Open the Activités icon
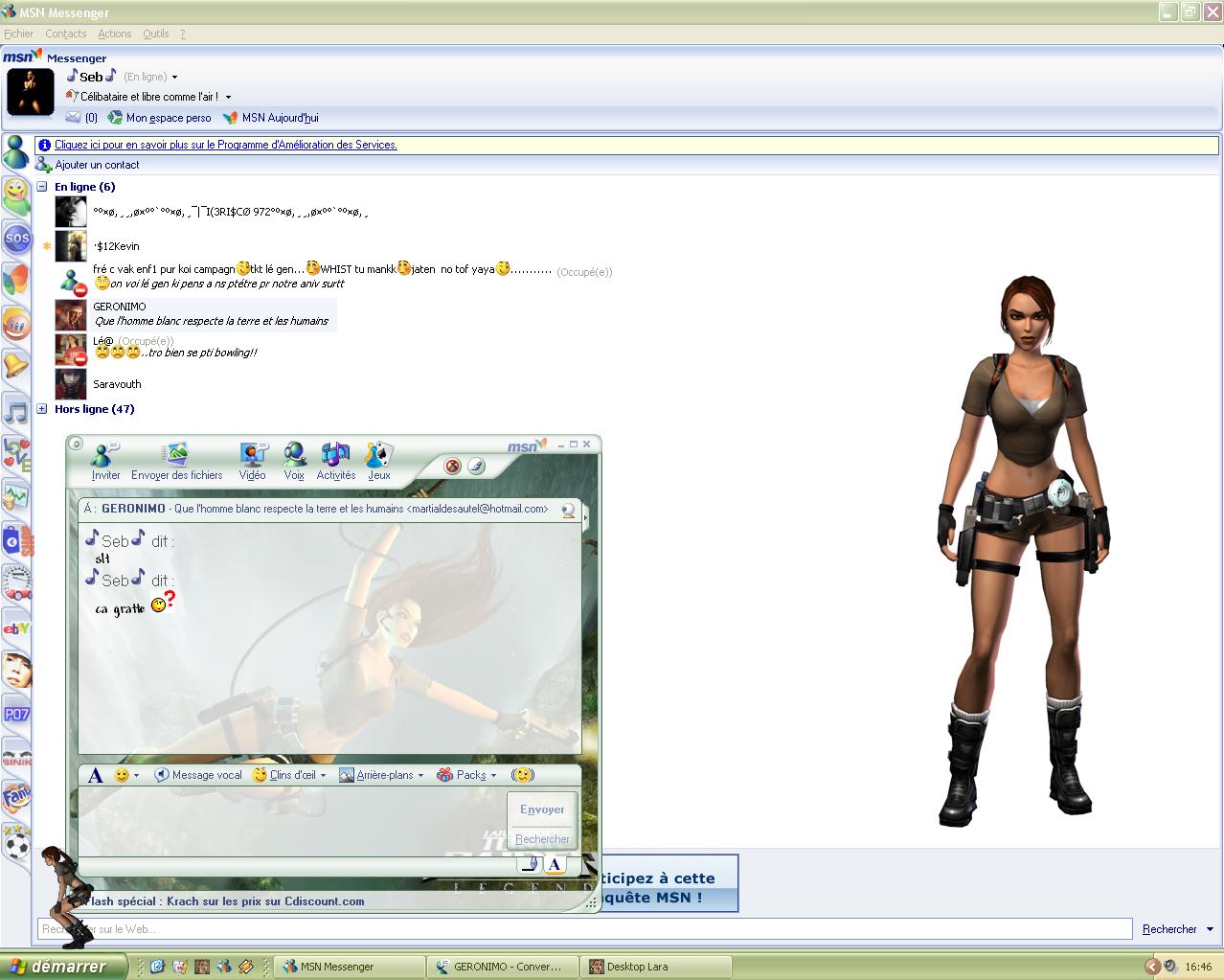This screenshot has width=1224, height=980. point(335,461)
